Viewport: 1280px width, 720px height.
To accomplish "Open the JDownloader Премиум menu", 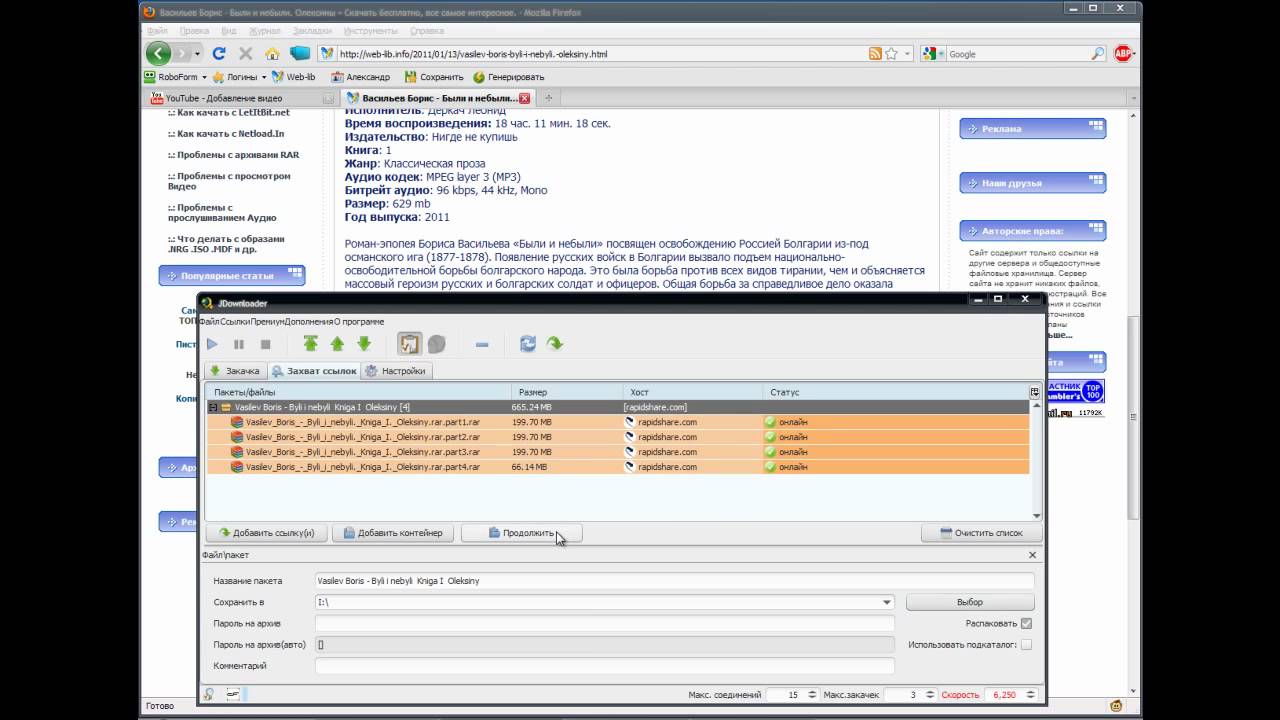I will [x=267, y=321].
